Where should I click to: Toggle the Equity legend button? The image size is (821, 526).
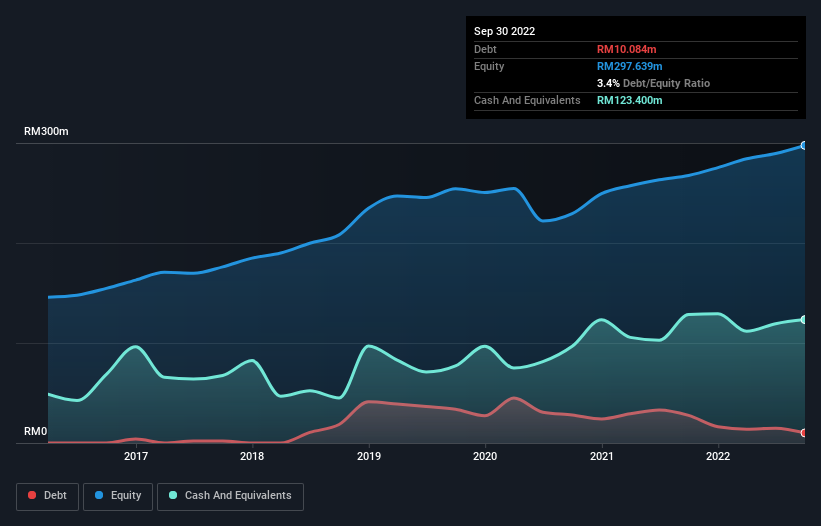[x=118, y=496]
